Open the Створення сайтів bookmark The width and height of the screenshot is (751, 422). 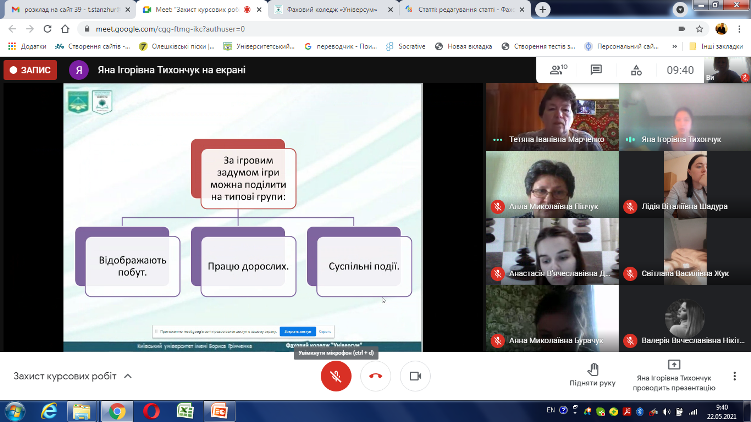click(92, 46)
